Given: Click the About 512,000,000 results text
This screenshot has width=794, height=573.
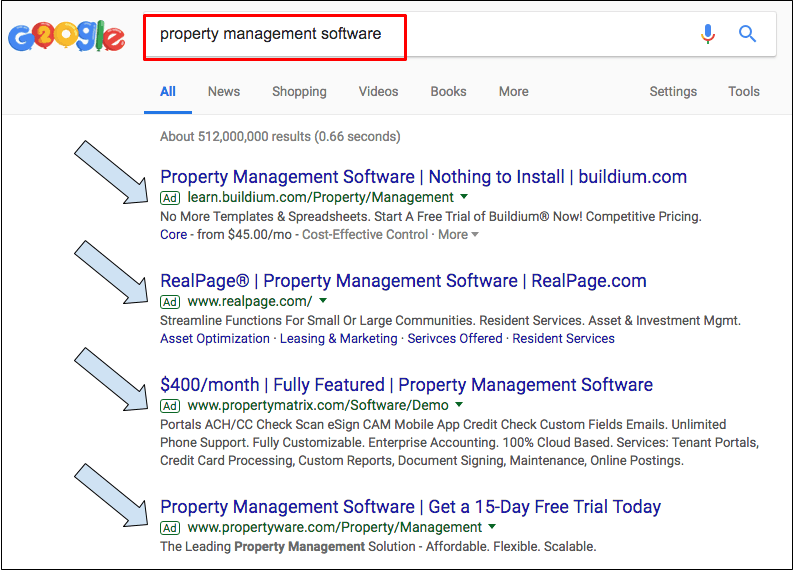Looking at the screenshot, I should pos(280,137).
